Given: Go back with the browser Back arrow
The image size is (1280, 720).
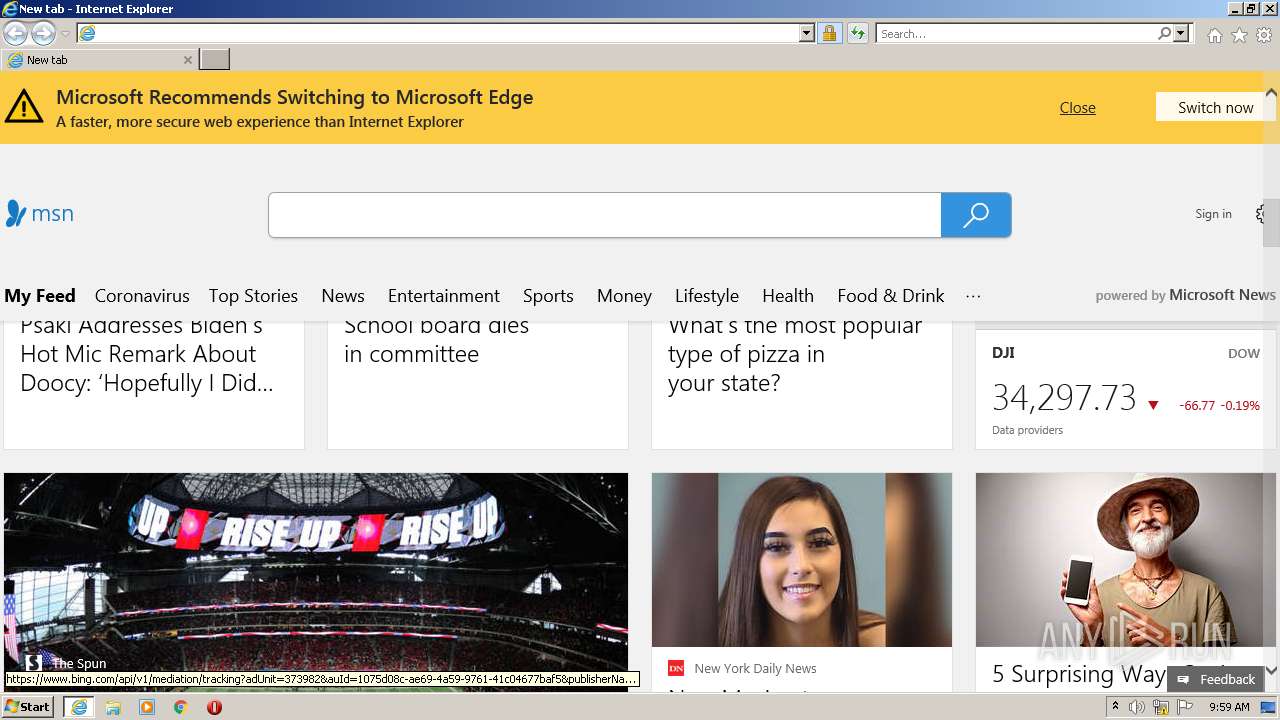Looking at the screenshot, I should (x=15, y=34).
